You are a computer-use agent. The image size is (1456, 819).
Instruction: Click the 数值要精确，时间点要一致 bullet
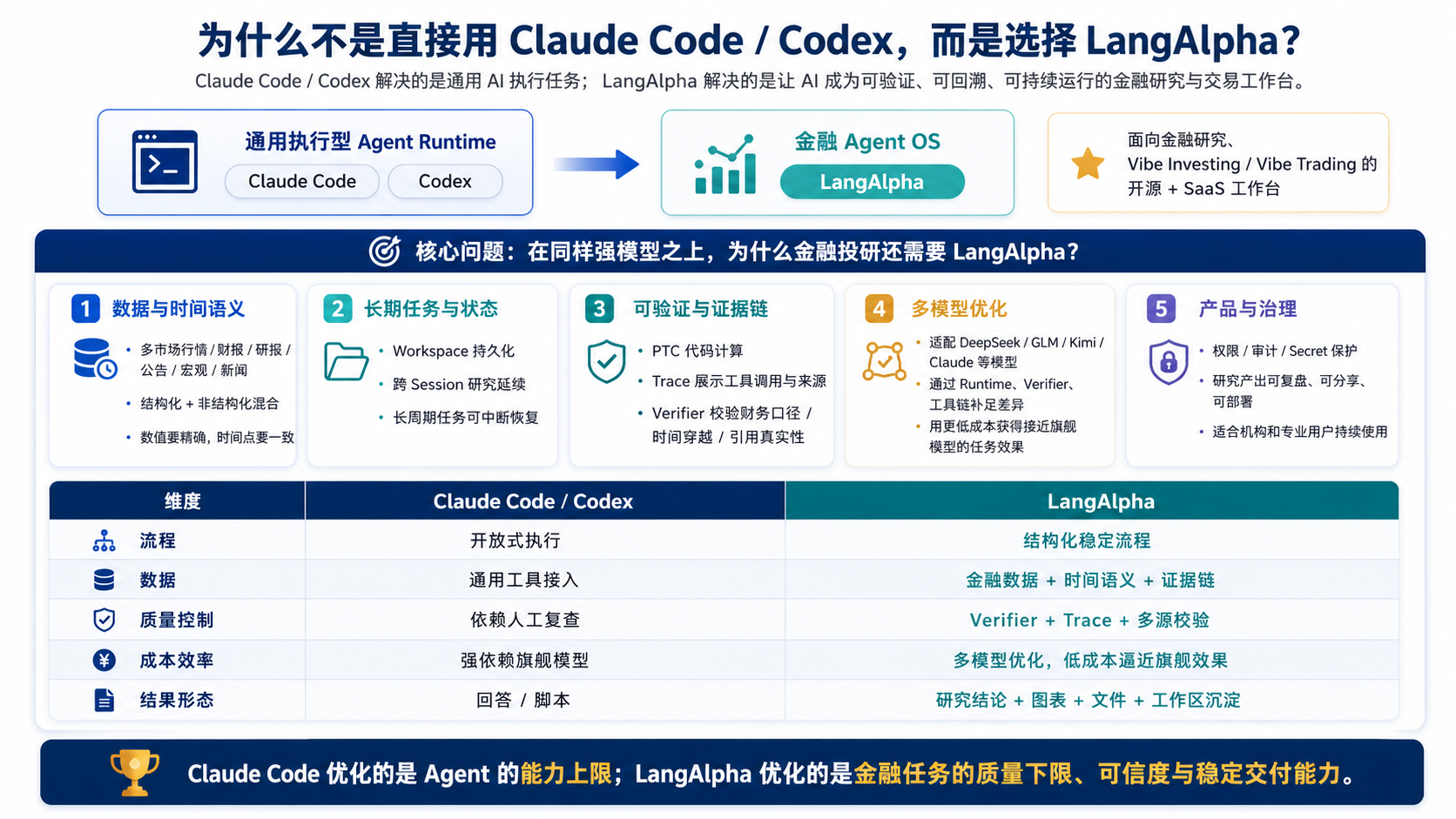click(x=218, y=437)
